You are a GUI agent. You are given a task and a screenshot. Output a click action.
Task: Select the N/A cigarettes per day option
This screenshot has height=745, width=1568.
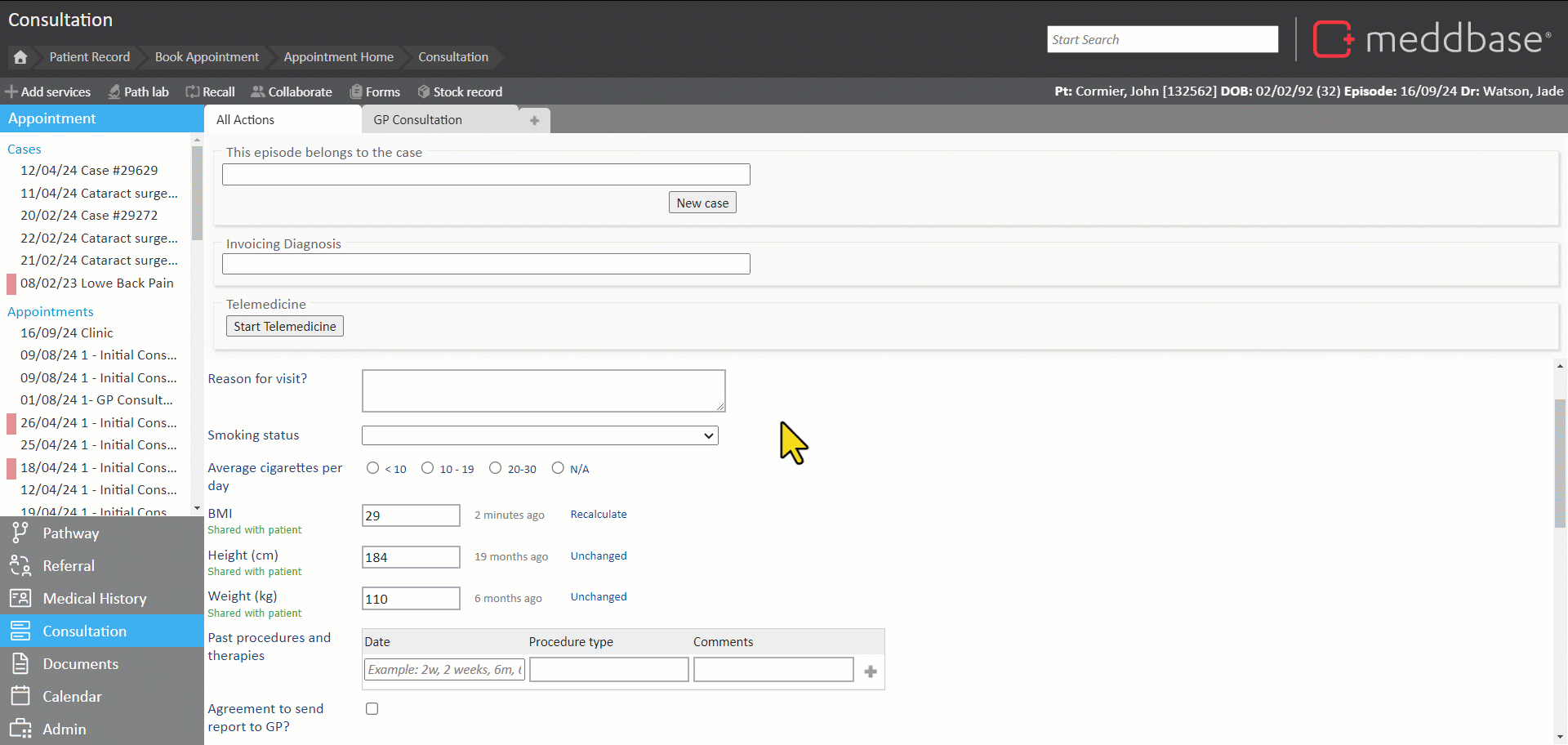click(x=558, y=468)
